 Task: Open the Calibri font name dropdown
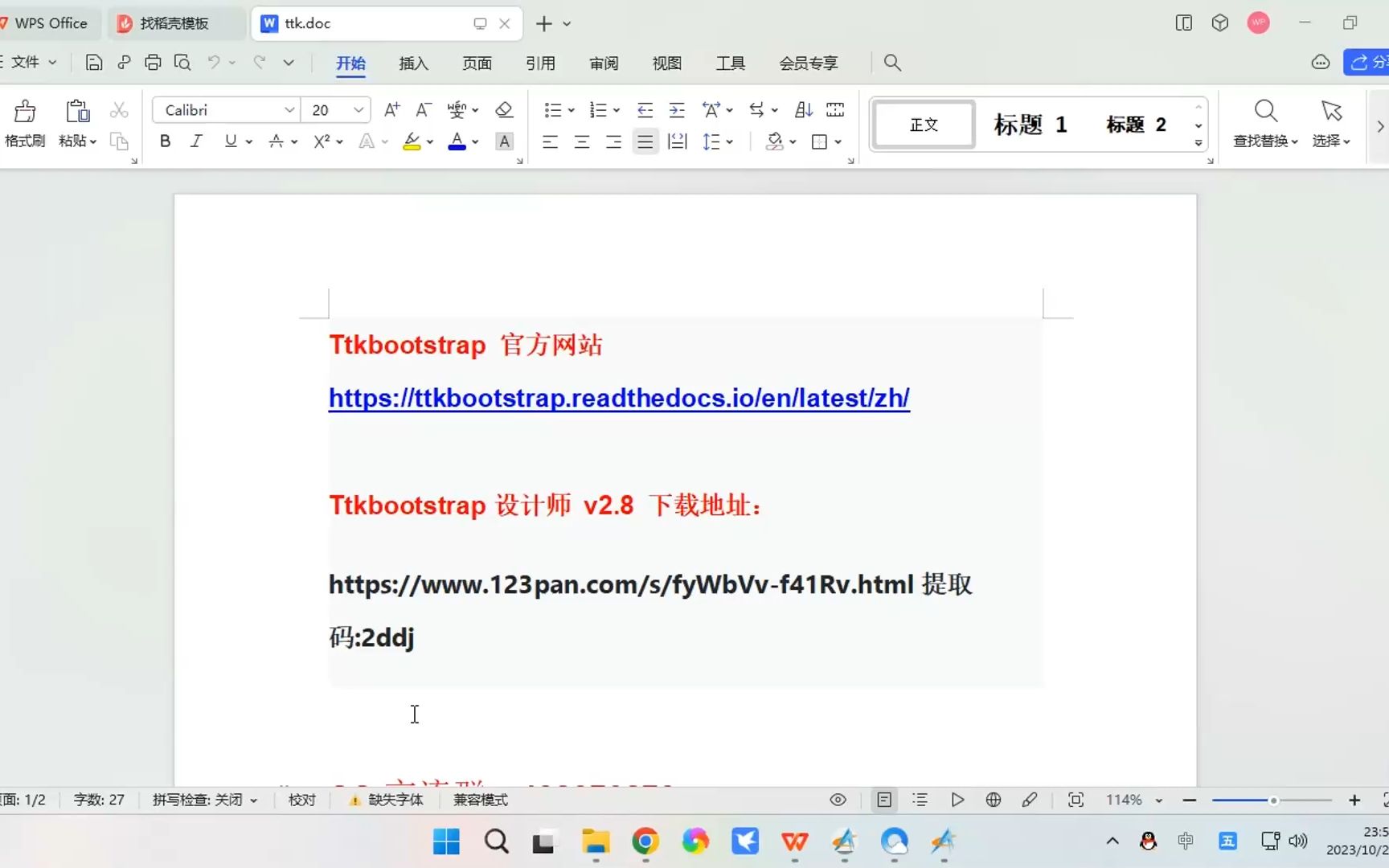(x=289, y=110)
